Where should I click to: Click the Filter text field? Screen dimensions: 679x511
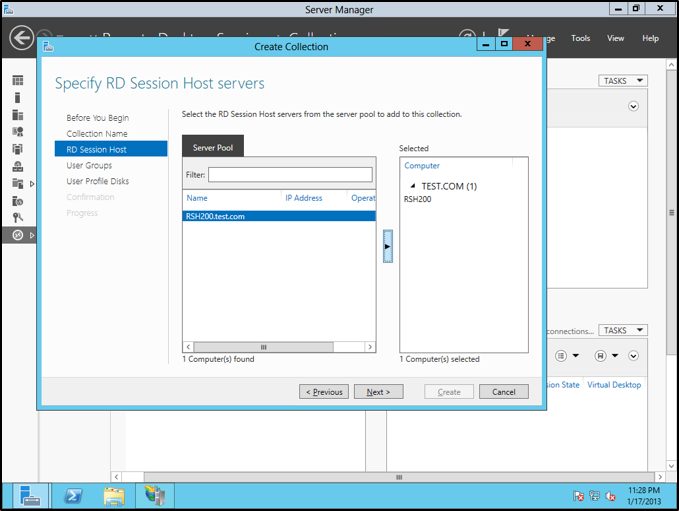coord(289,174)
